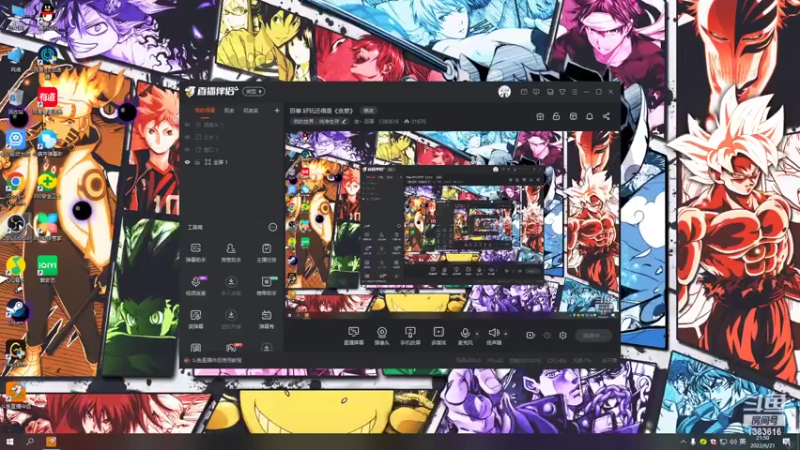The image size is (800, 450).
Task: Collapse the 工具箱 toolbox panel
Action: click(x=273, y=227)
